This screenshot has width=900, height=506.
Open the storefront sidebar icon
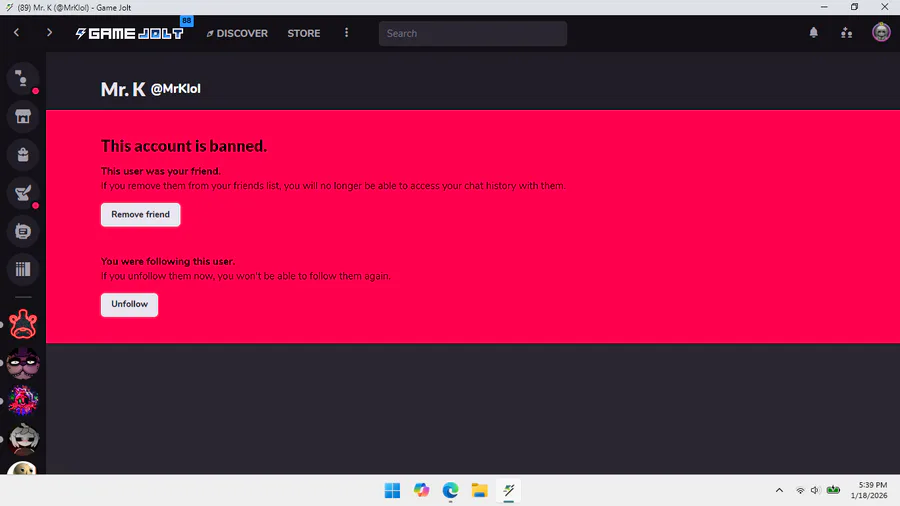tap(23, 116)
